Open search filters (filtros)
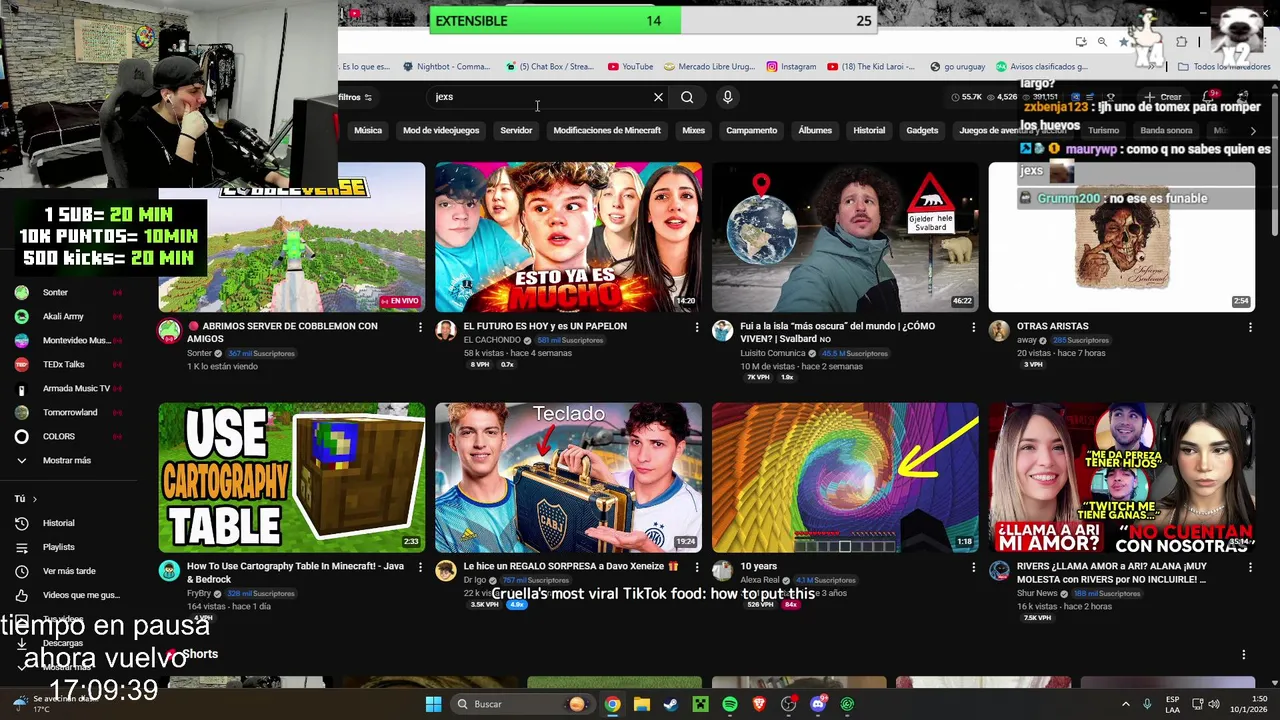This screenshot has height=720, width=1280. click(x=355, y=97)
